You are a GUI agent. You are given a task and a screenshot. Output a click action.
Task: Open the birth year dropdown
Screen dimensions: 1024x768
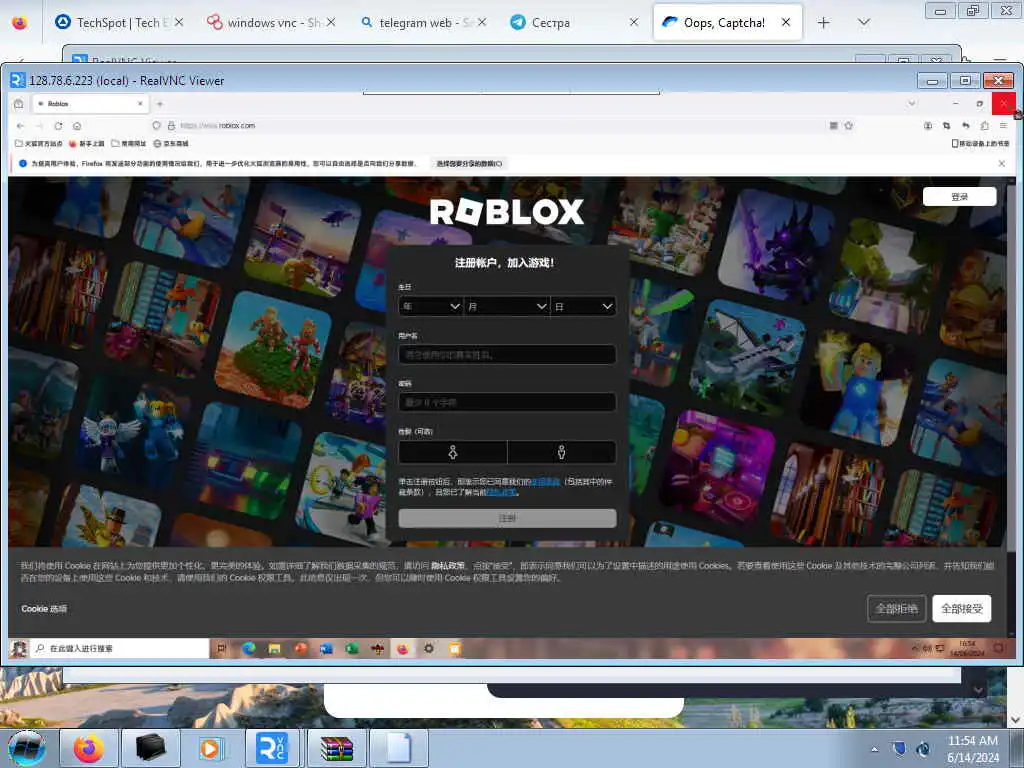tap(431, 306)
